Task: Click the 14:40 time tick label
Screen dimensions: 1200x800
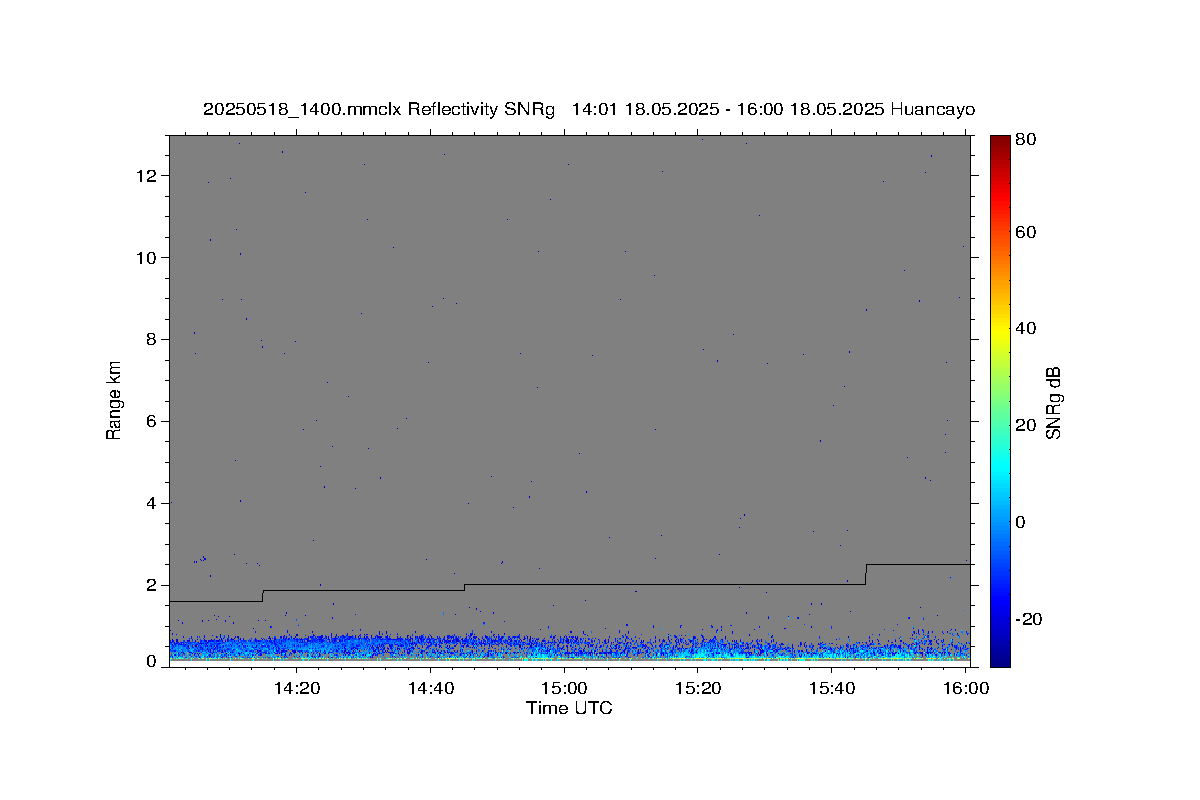Action: click(x=431, y=688)
